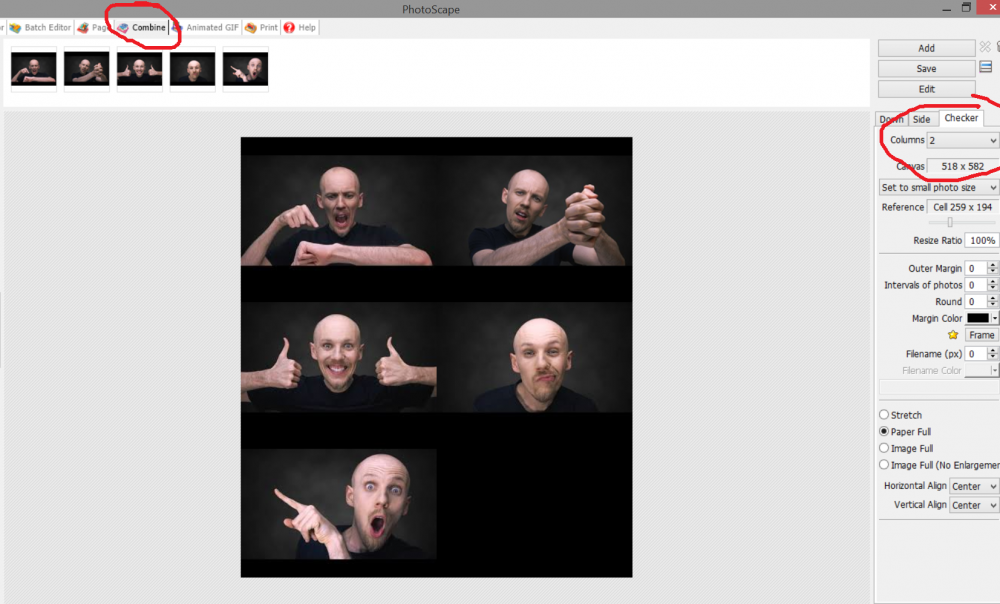The height and width of the screenshot is (604, 1000).
Task: Click the black Margin Color swatch
Action: coord(977,318)
